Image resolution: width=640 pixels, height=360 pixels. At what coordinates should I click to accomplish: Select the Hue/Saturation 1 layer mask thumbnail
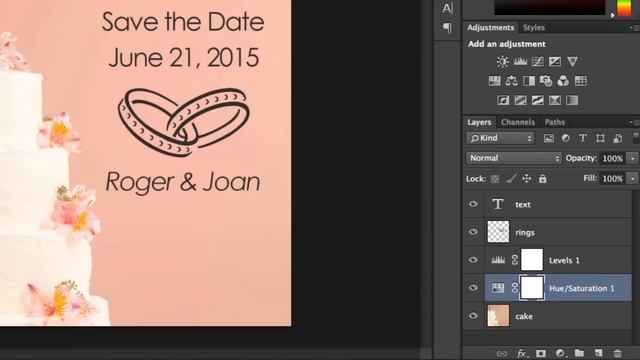coord(532,288)
